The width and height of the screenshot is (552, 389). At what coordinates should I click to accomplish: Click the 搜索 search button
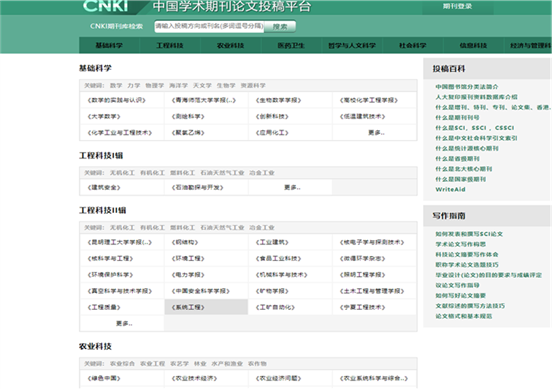coord(280,26)
